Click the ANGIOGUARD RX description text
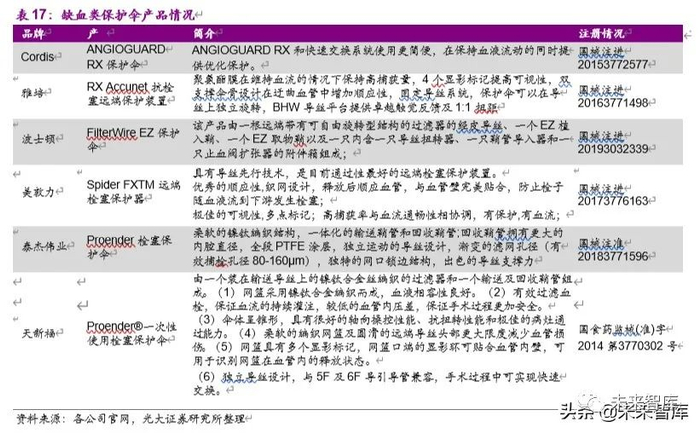Viewport: 700px width, 433px height. pos(380,58)
